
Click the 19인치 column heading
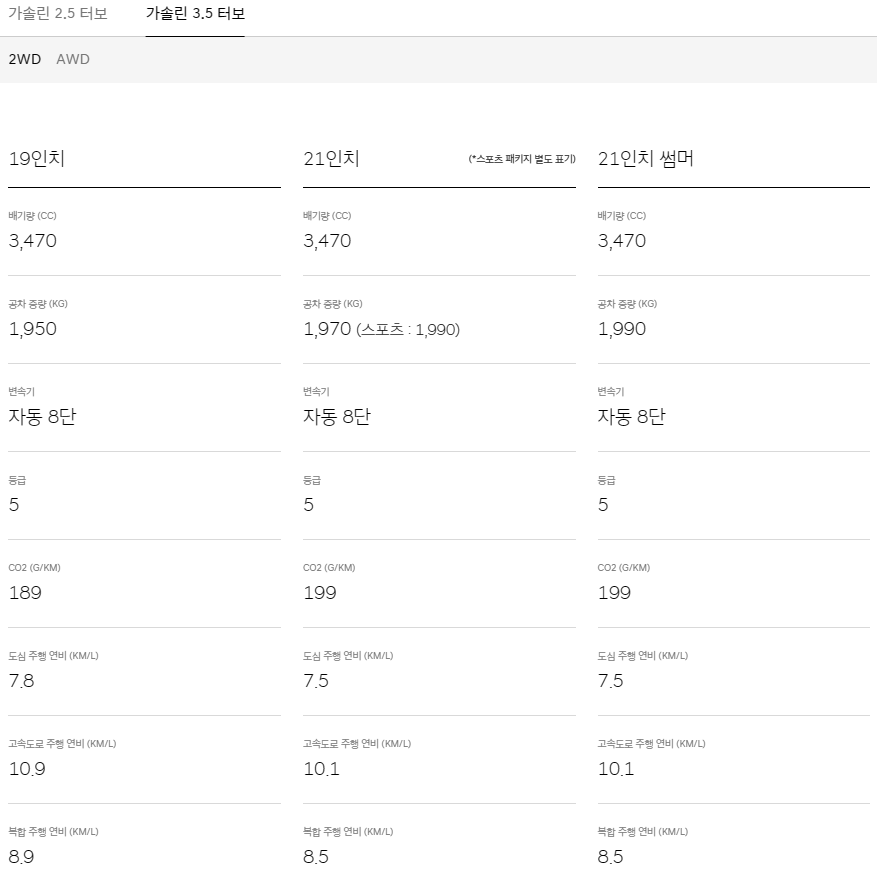pos(37,159)
